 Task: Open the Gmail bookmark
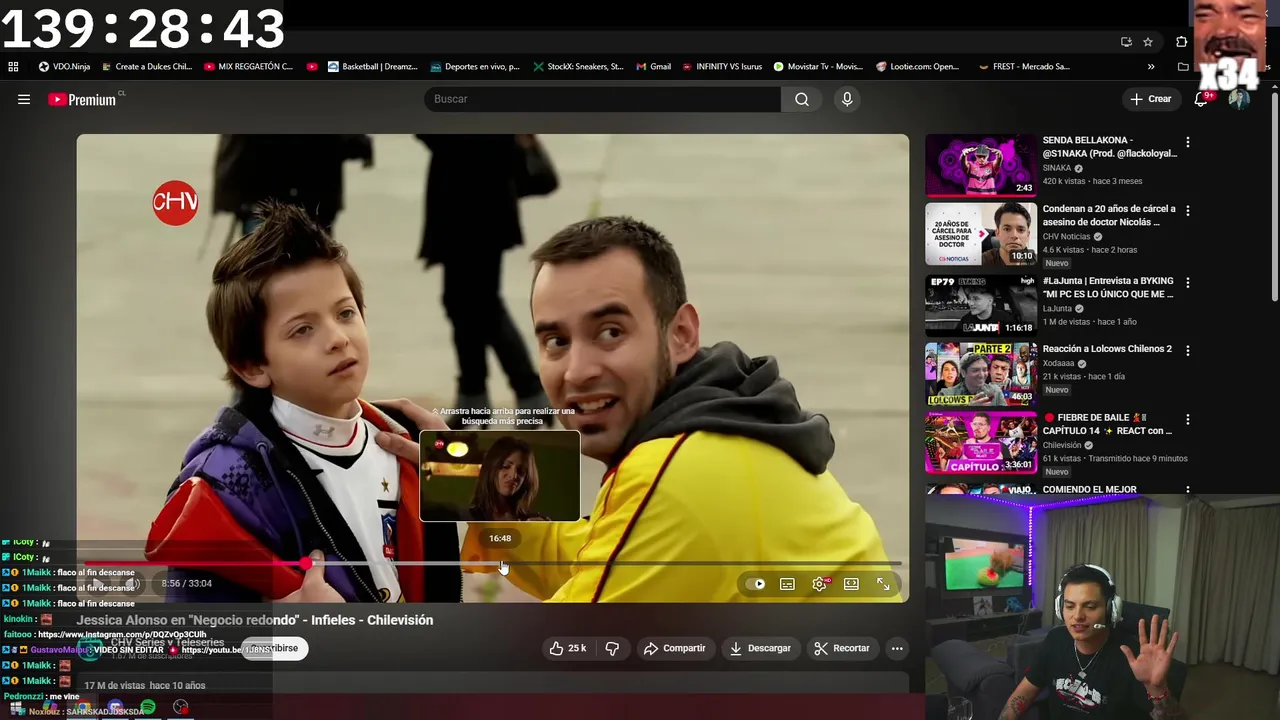[653, 67]
